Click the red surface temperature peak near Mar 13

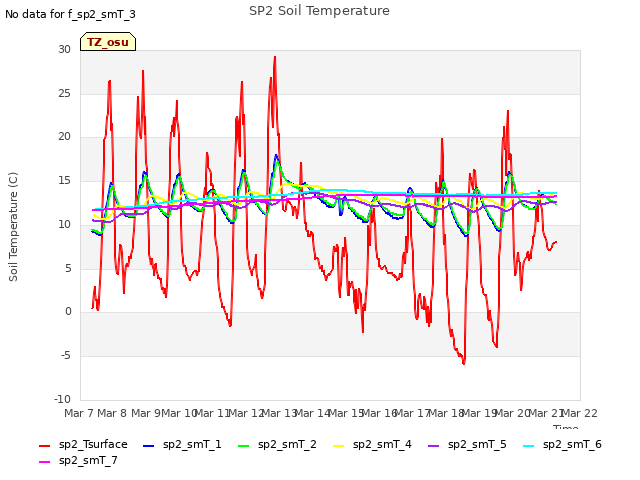(x=275, y=57)
